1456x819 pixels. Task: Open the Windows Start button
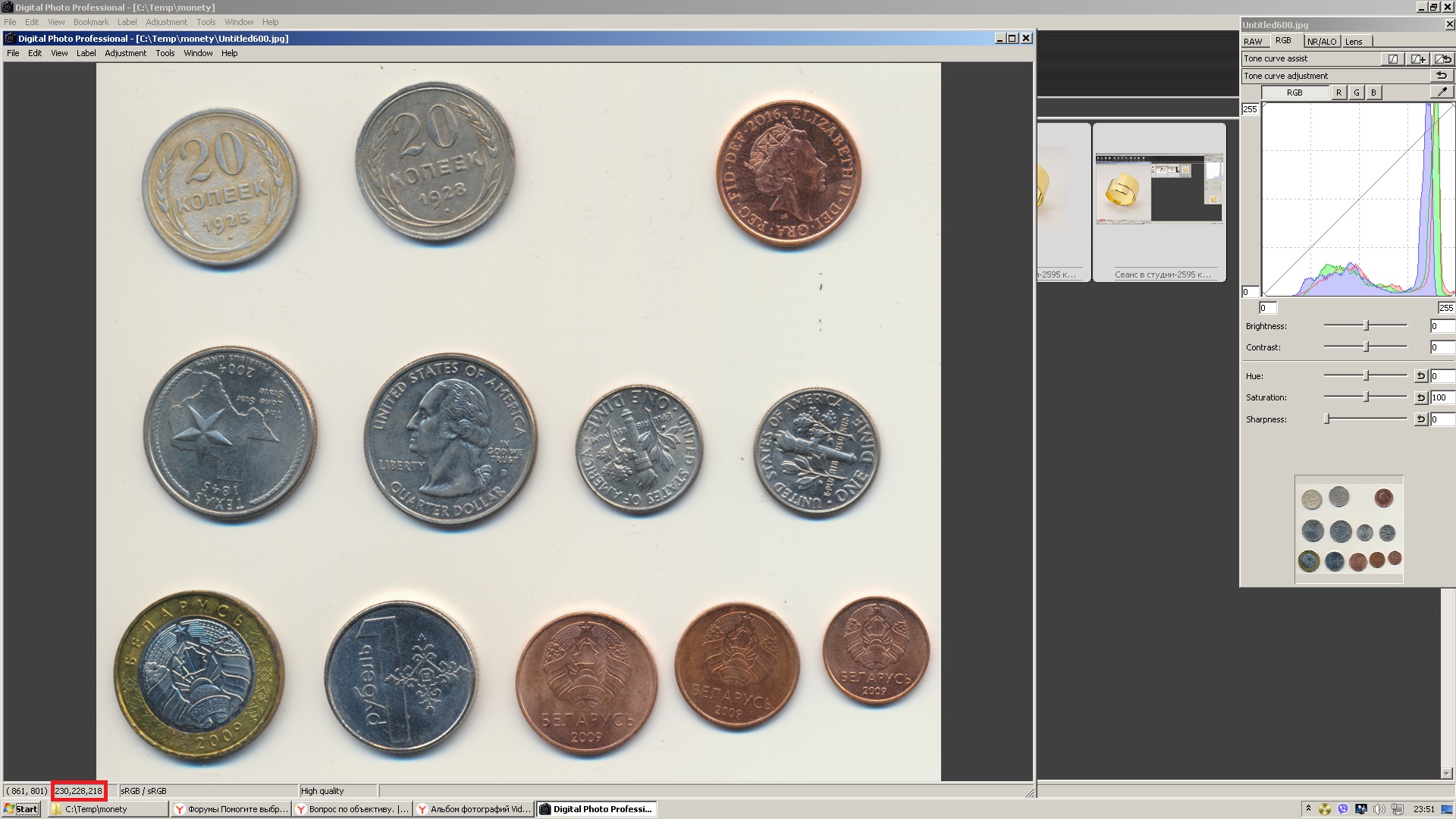20,809
